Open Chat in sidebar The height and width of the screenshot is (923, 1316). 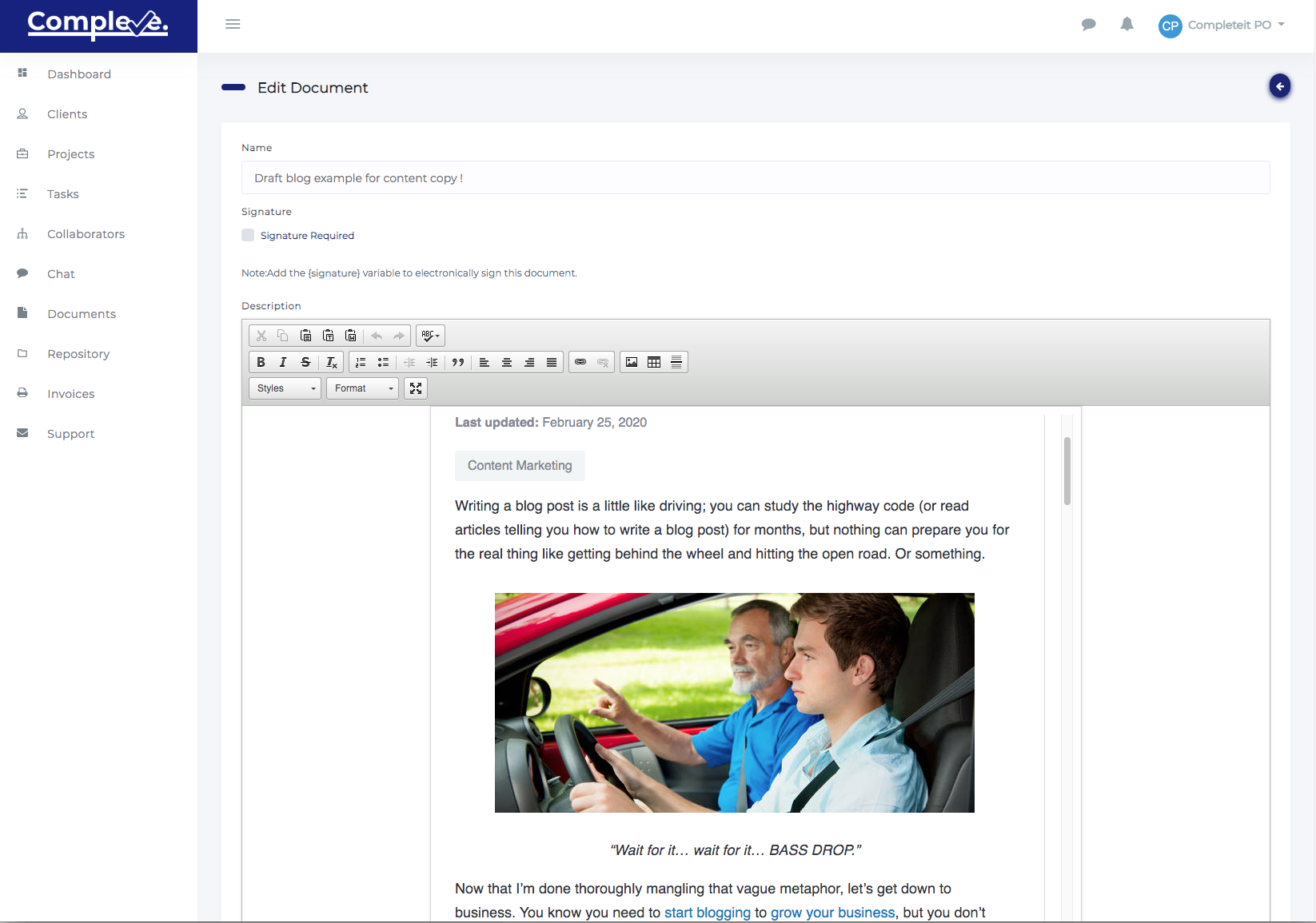coord(61,274)
